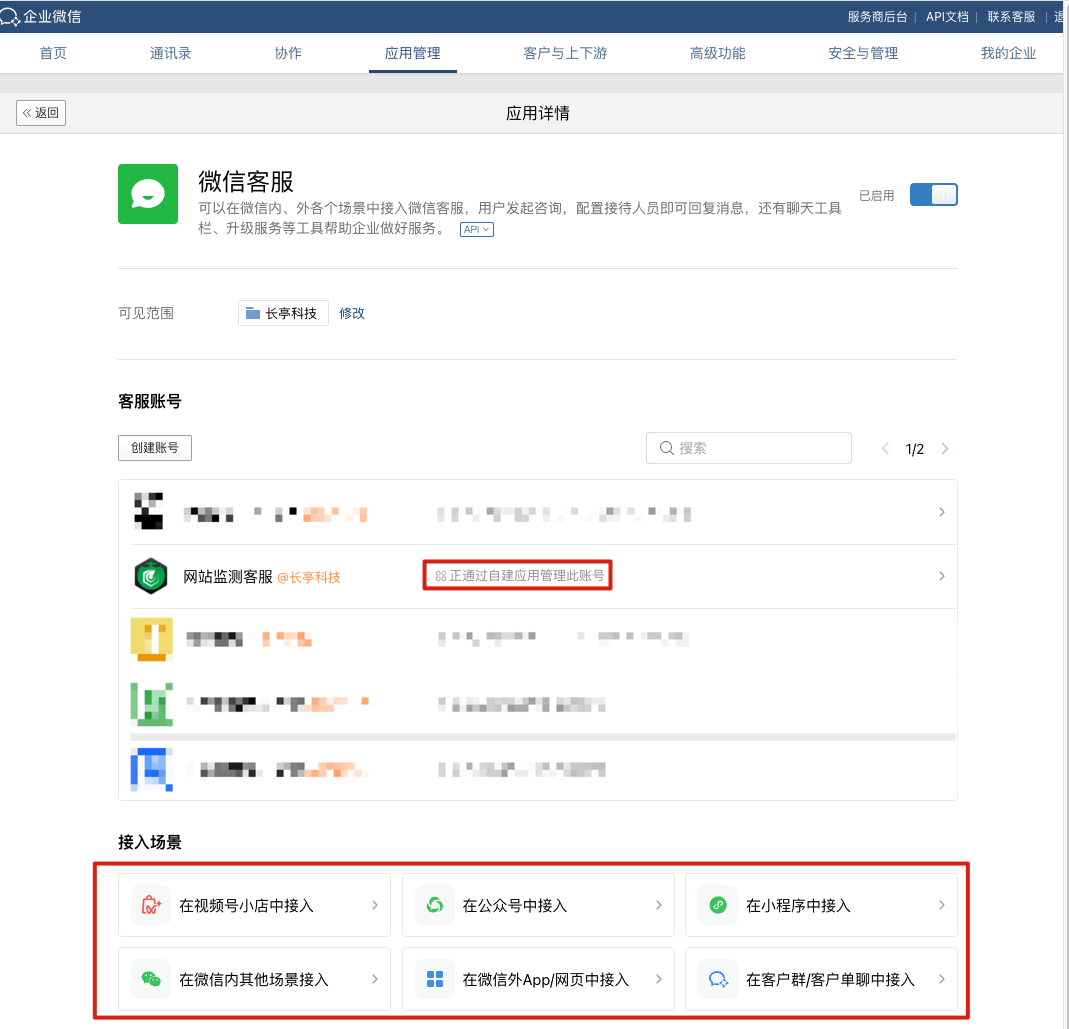Open the API dropdown under the description

[477, 230]
